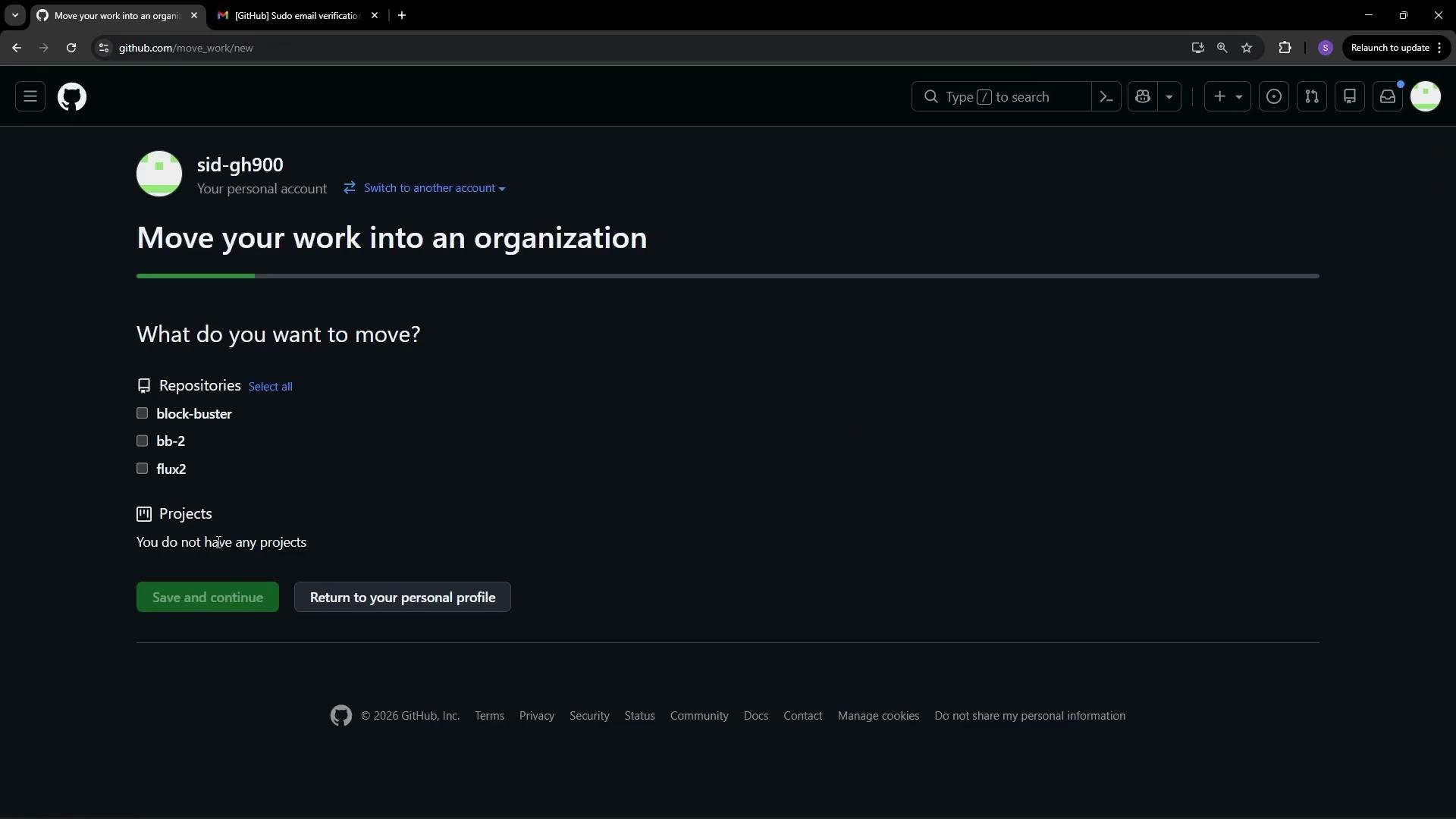Screen dimensions: 1456x819
Task: Click Return to your personal profile
Action: pyautogui.click(x=403, y=598)
